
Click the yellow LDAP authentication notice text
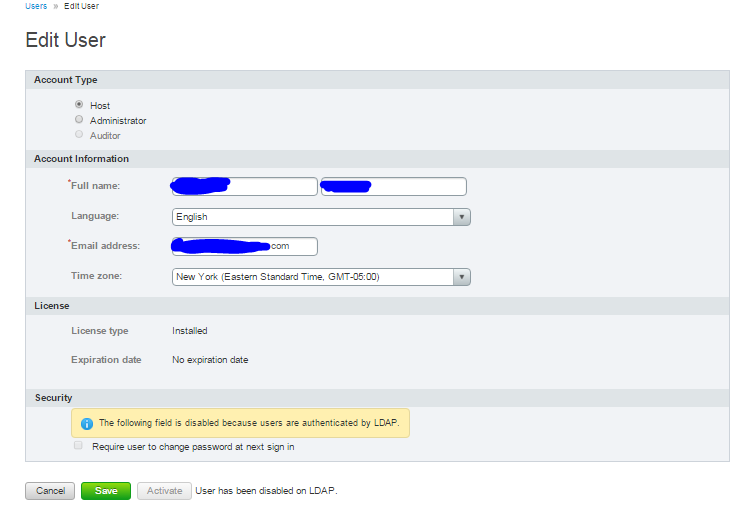tap(249, 423)
